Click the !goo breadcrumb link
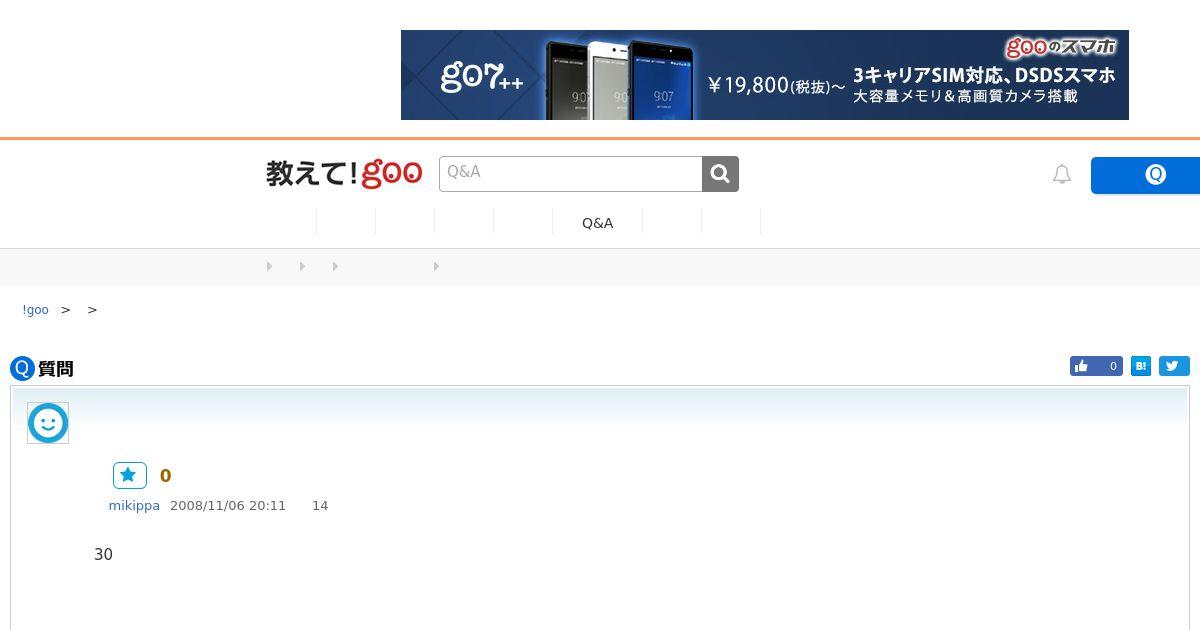 pyautogui.click(x=35, y=310)
